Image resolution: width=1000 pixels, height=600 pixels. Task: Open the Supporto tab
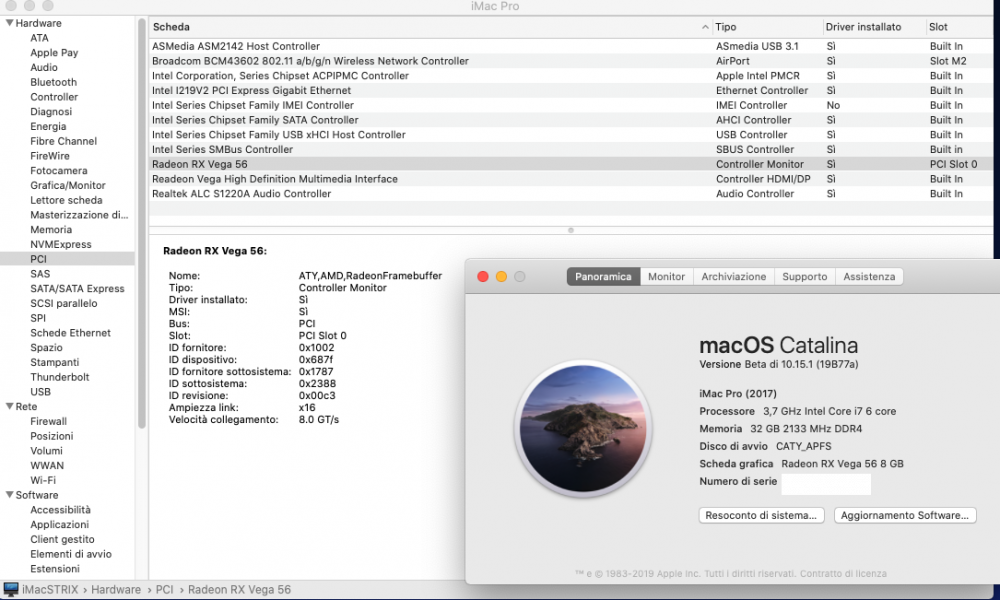pos(804,277)
